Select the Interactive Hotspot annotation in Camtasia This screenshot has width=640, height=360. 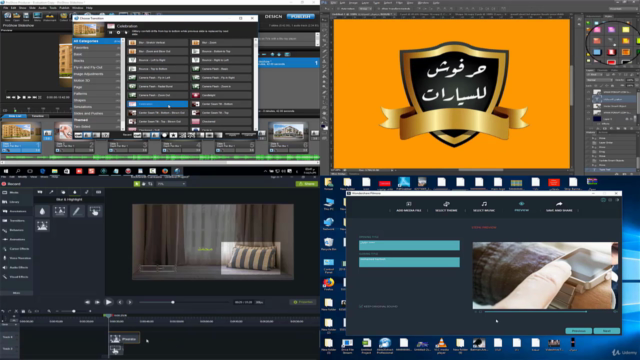[x=95, y=211]
